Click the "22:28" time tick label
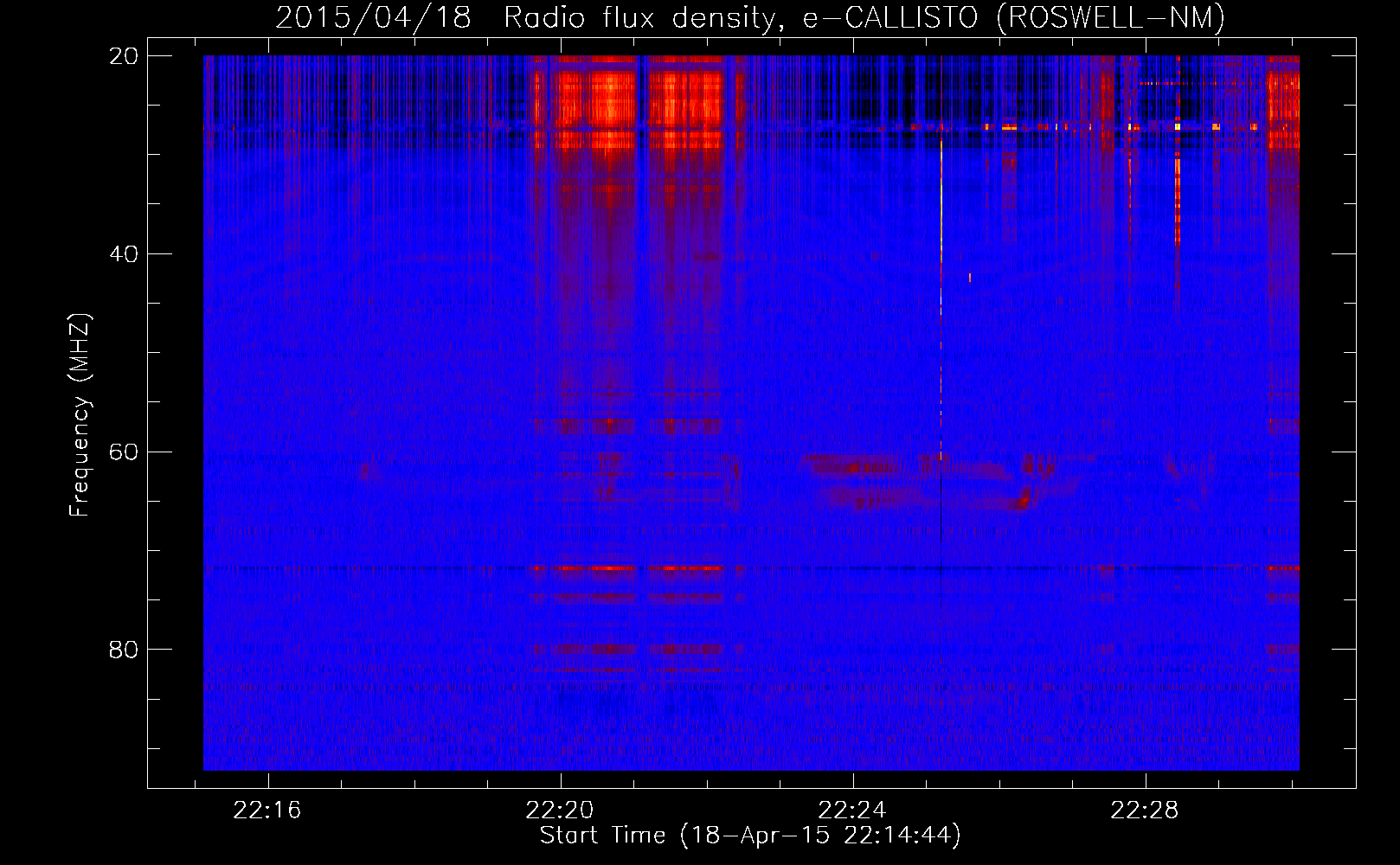 [x=1145, y=811]
